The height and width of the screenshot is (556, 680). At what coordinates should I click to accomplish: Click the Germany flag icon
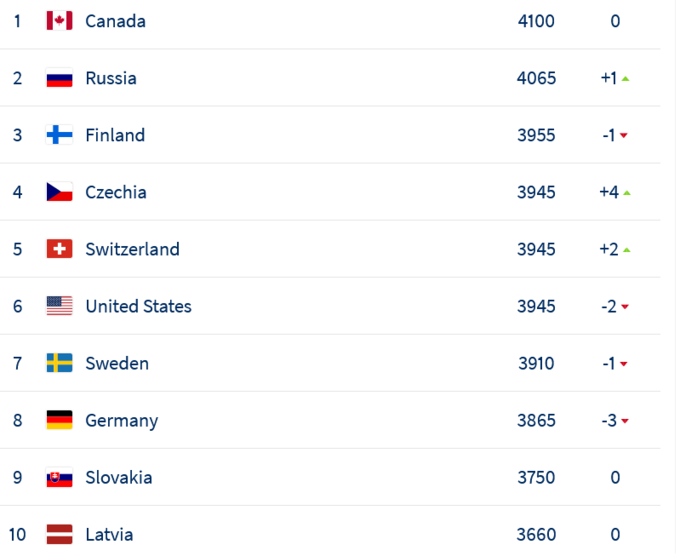(59, 420)
